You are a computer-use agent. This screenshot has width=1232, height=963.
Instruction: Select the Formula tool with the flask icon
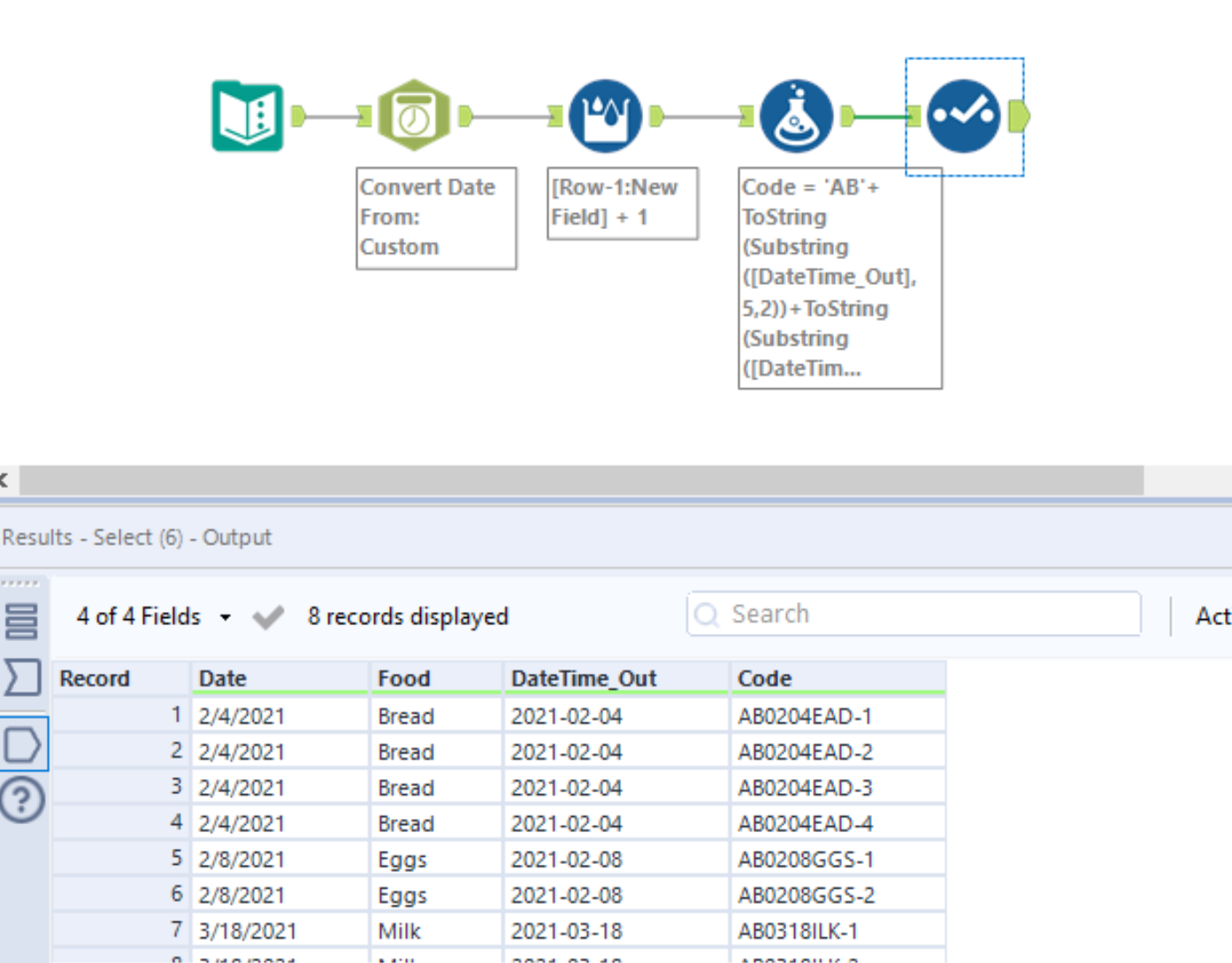795,115
